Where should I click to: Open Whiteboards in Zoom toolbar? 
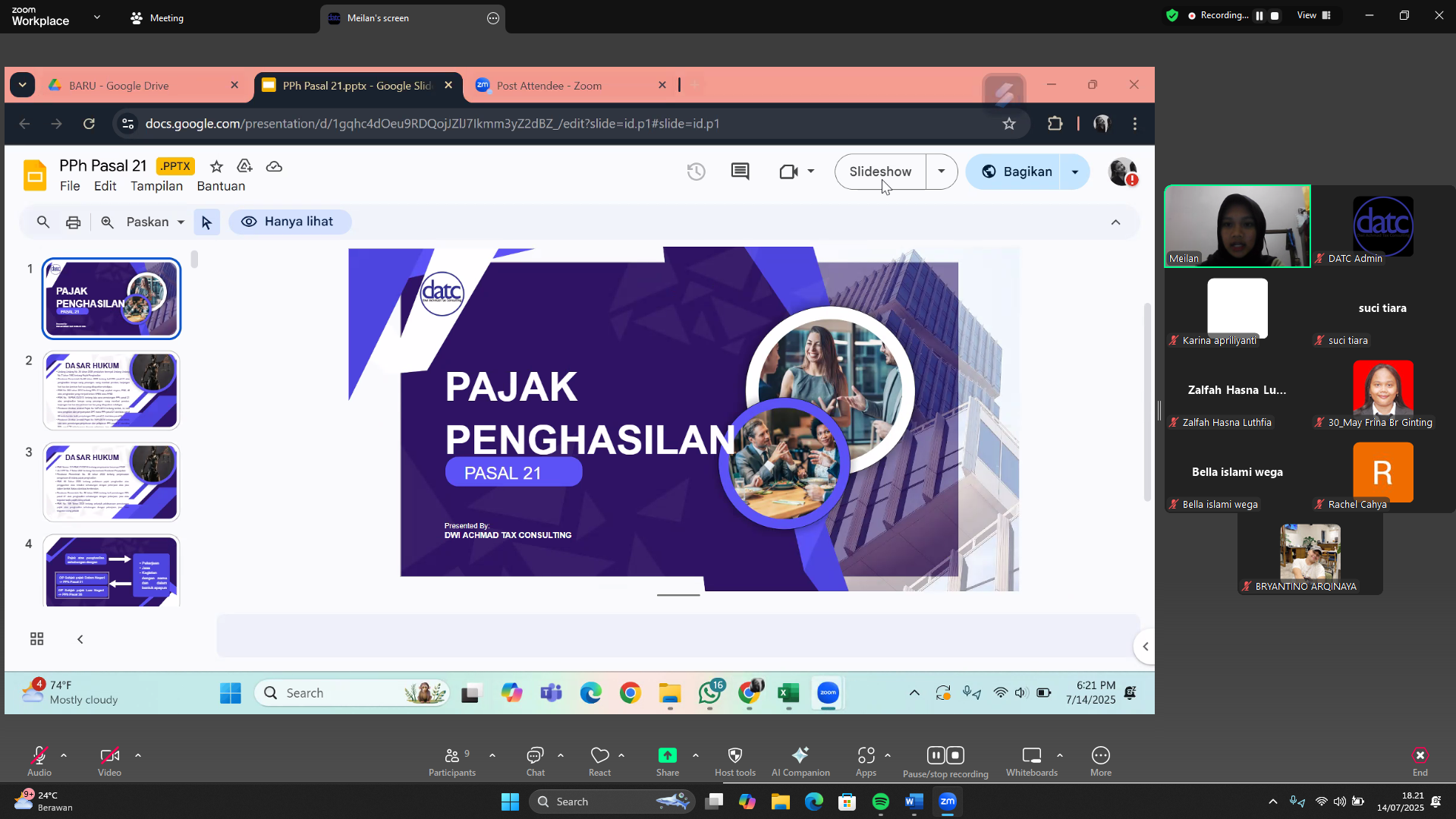tap(1031, 761)
